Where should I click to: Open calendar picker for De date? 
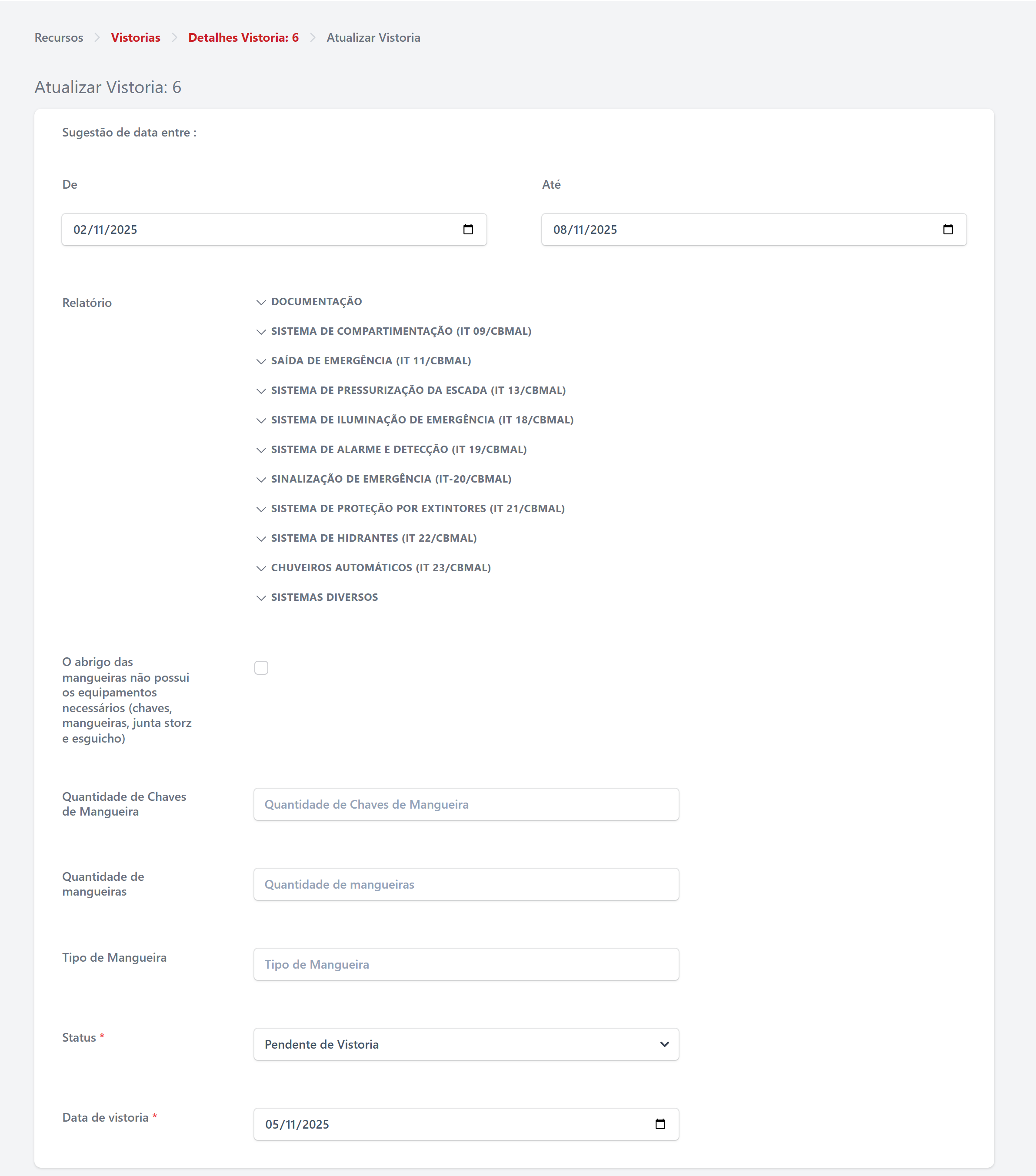pyautogui.click(x=468, y=230)
